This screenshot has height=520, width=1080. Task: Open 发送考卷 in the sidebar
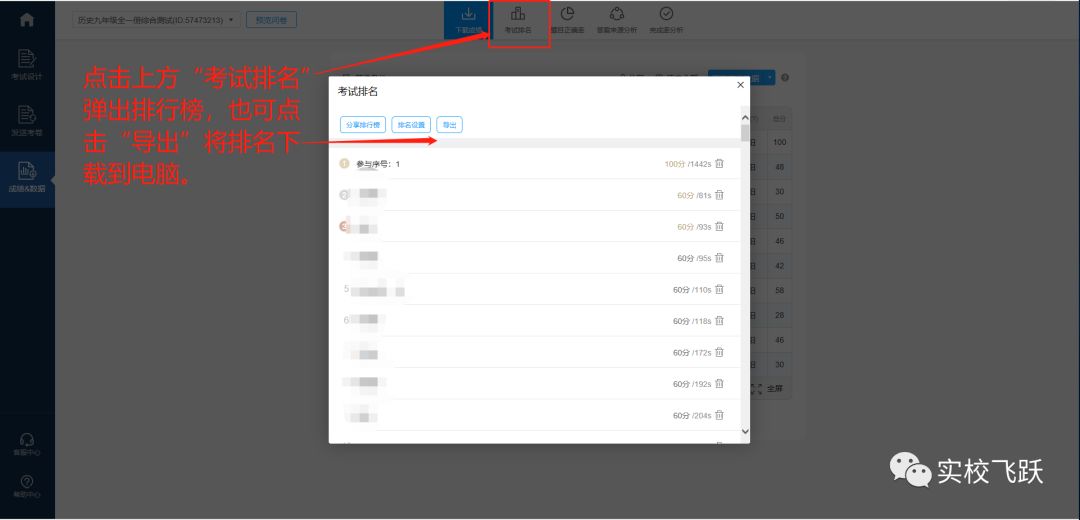27,121
